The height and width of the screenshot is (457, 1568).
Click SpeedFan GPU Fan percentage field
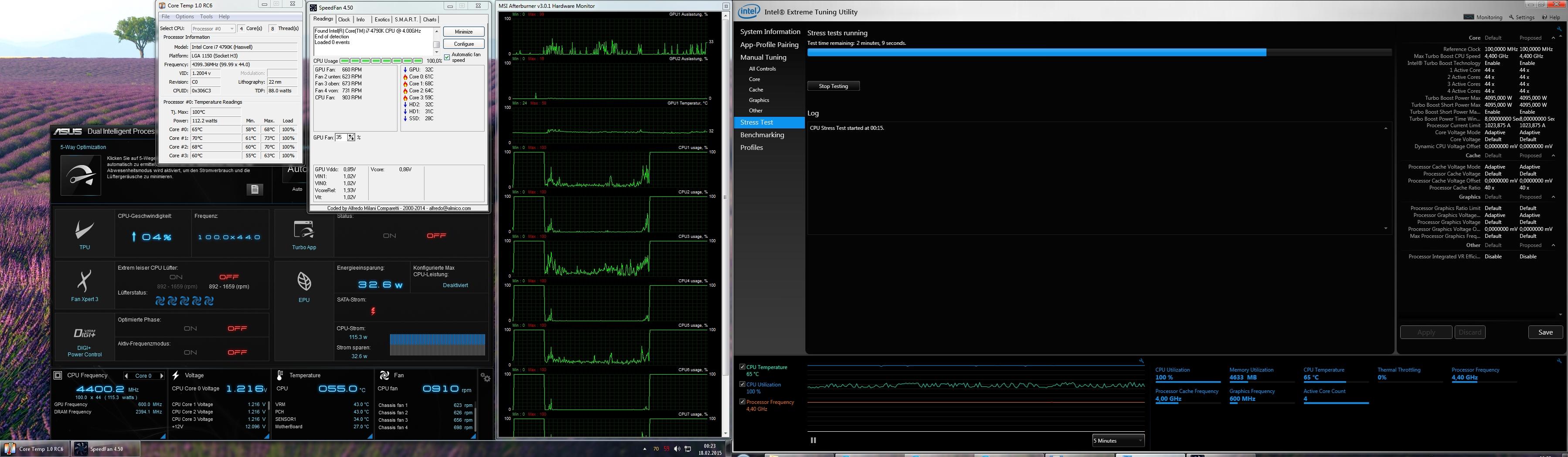(341, 138)
